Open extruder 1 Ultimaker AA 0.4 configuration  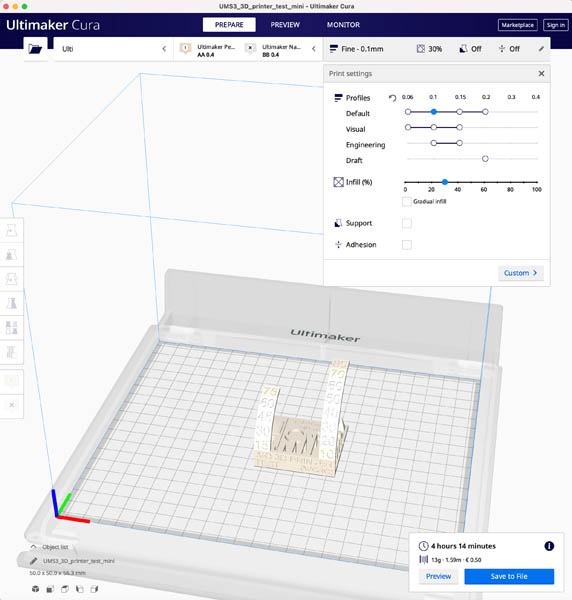tap(209, 50)
